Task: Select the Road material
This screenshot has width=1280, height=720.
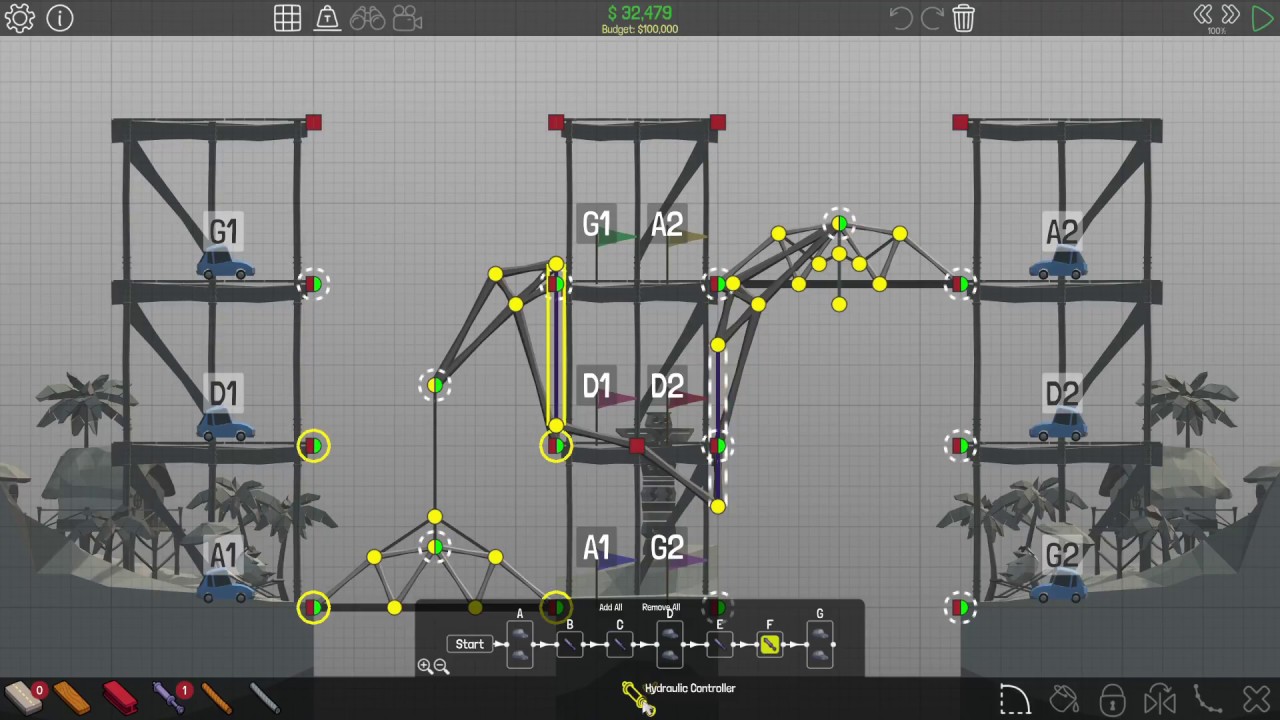Action: click(24, 697)
